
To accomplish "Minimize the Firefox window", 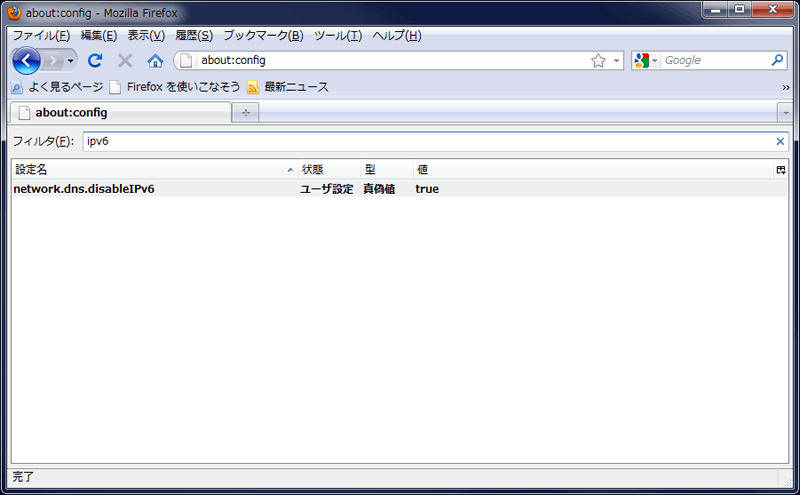I will (x=715, y=9).
